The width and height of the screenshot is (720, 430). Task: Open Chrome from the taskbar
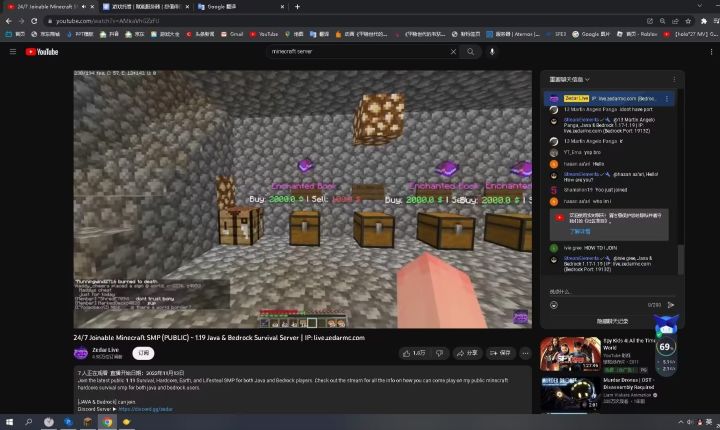pyautogui.click(x=107, y=422)
